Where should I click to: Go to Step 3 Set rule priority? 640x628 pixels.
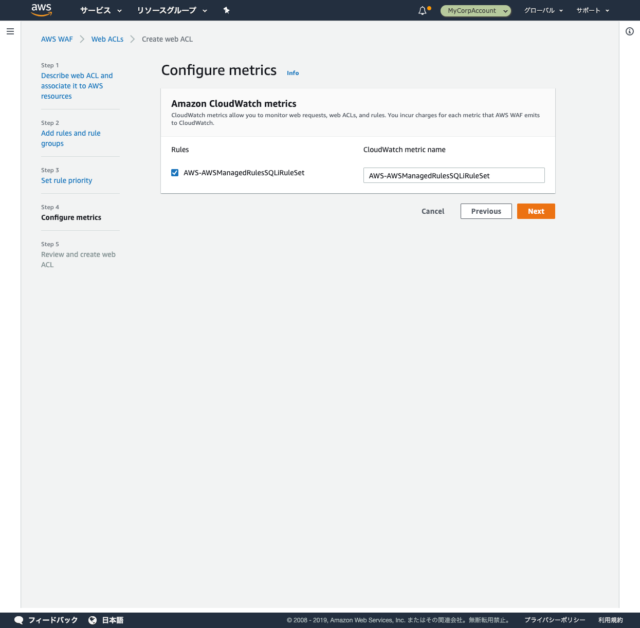click(67, 180)
